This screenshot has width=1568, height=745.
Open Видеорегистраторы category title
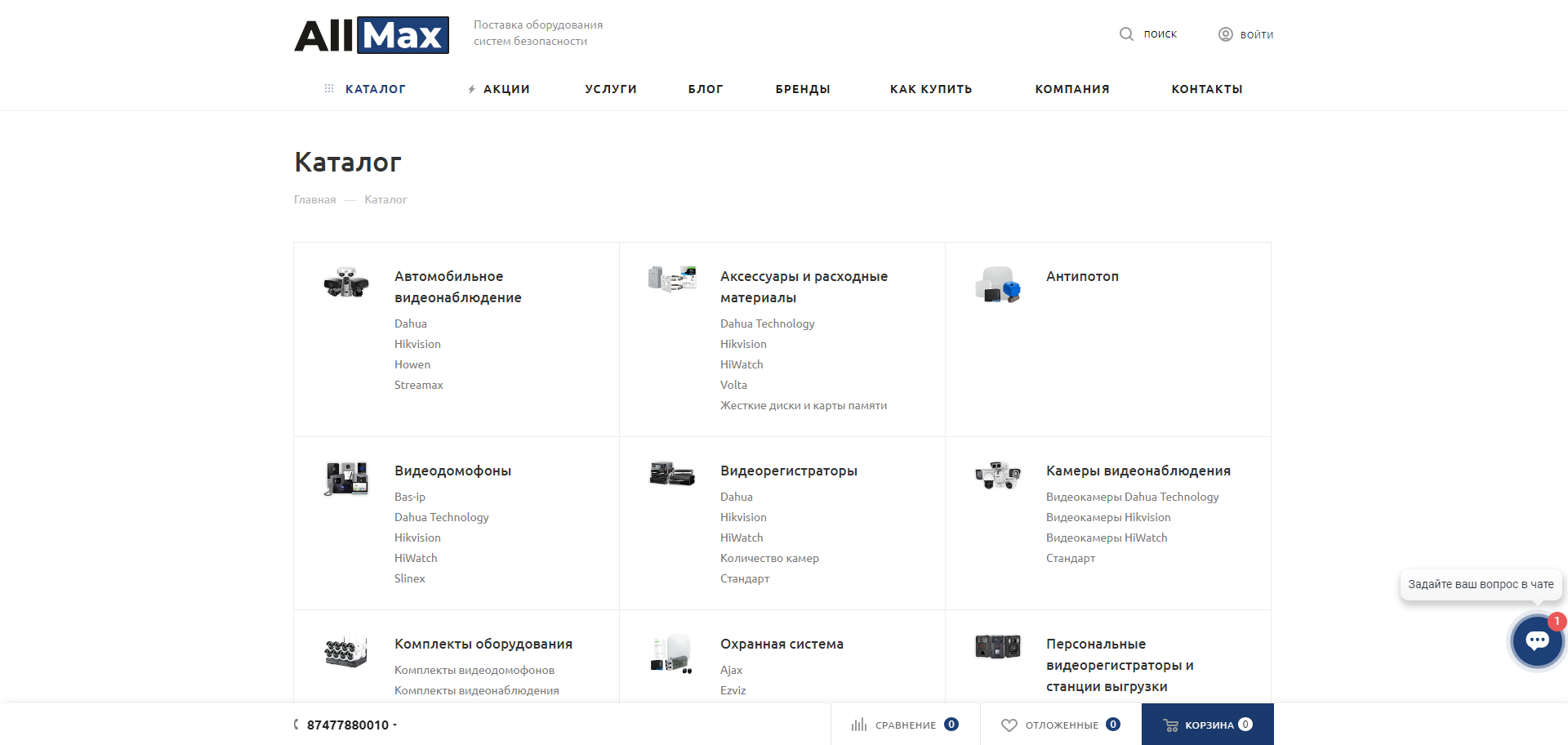[x=789, y=471]
